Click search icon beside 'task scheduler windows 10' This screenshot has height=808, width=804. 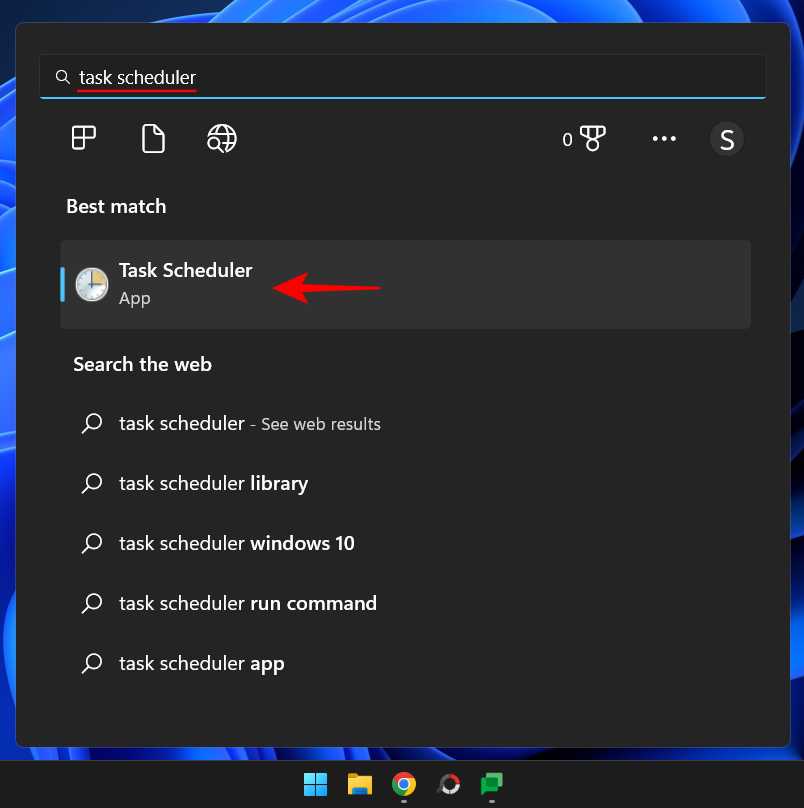(x=92, y=543)
